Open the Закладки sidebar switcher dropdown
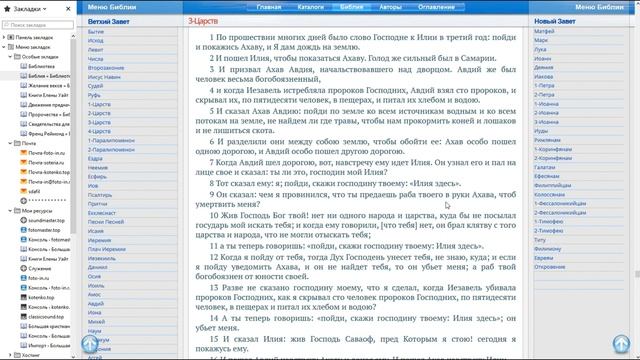The image size is (640, 360). [x=30, y=9]
